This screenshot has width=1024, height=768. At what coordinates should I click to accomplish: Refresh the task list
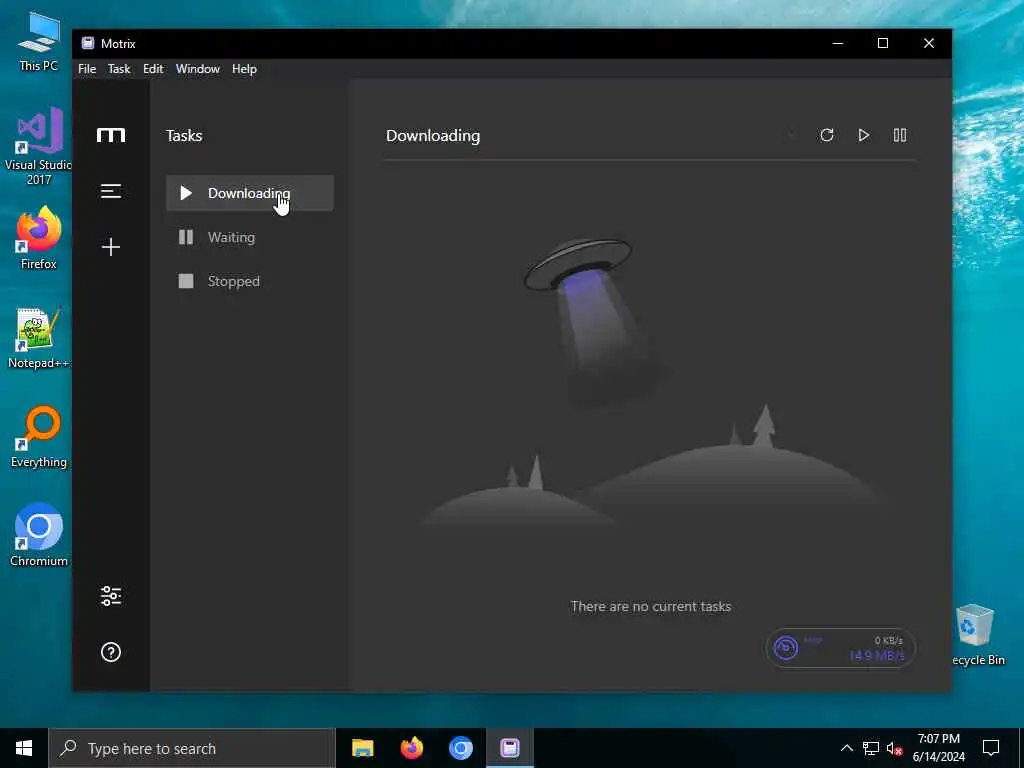tap(827, 135)
